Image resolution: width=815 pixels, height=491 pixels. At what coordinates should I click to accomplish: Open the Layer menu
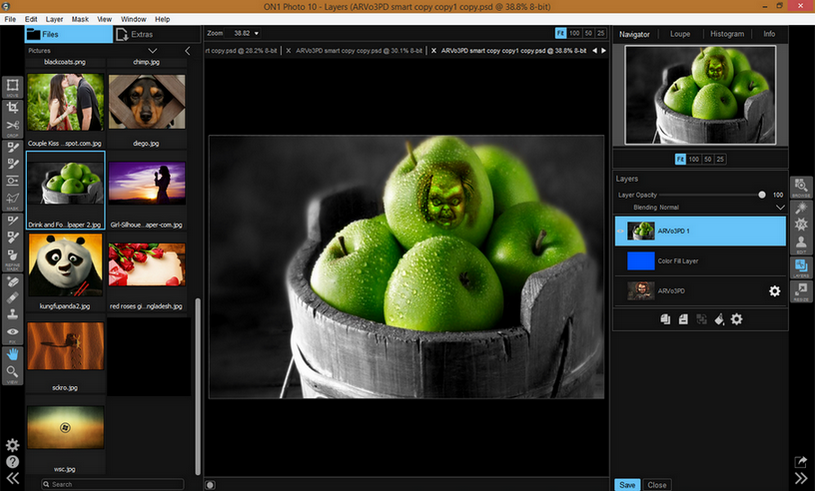coord(54,19)
